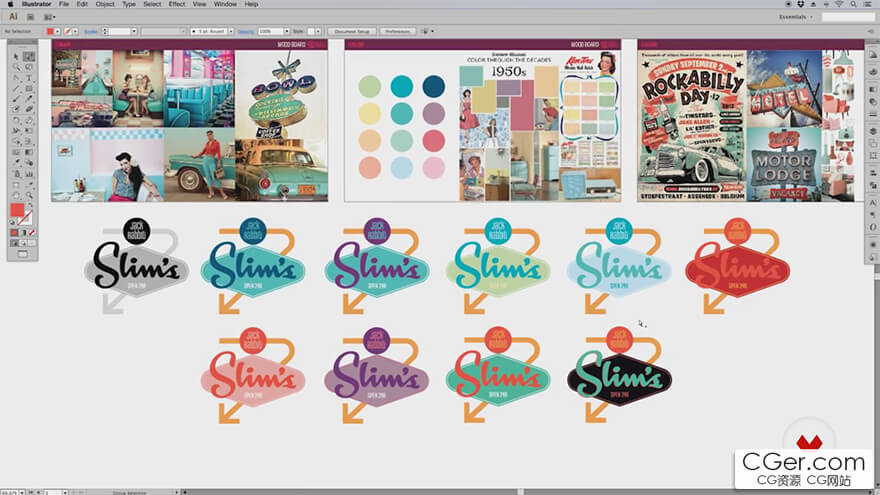The image size is (880, 495).
Task: Select the Selection (black arrow) tool
Action: pyautogui.click(x=16, y=56)
